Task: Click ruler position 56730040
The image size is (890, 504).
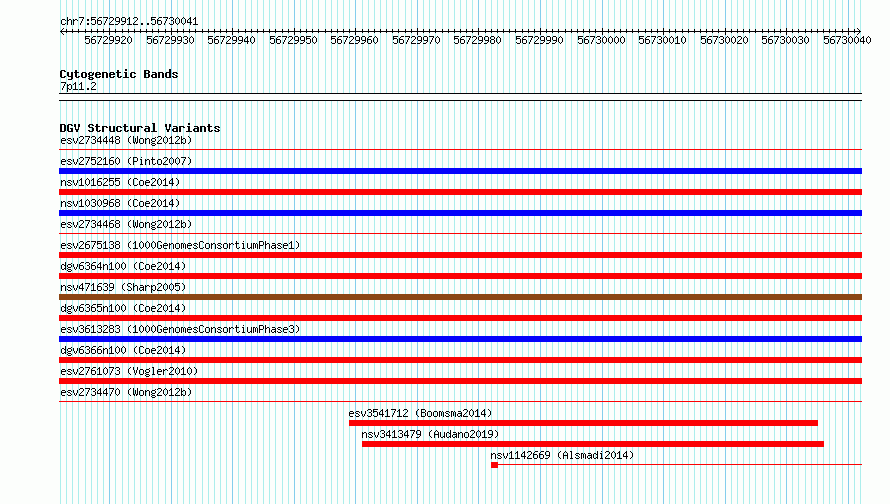Action: [847, 40]
